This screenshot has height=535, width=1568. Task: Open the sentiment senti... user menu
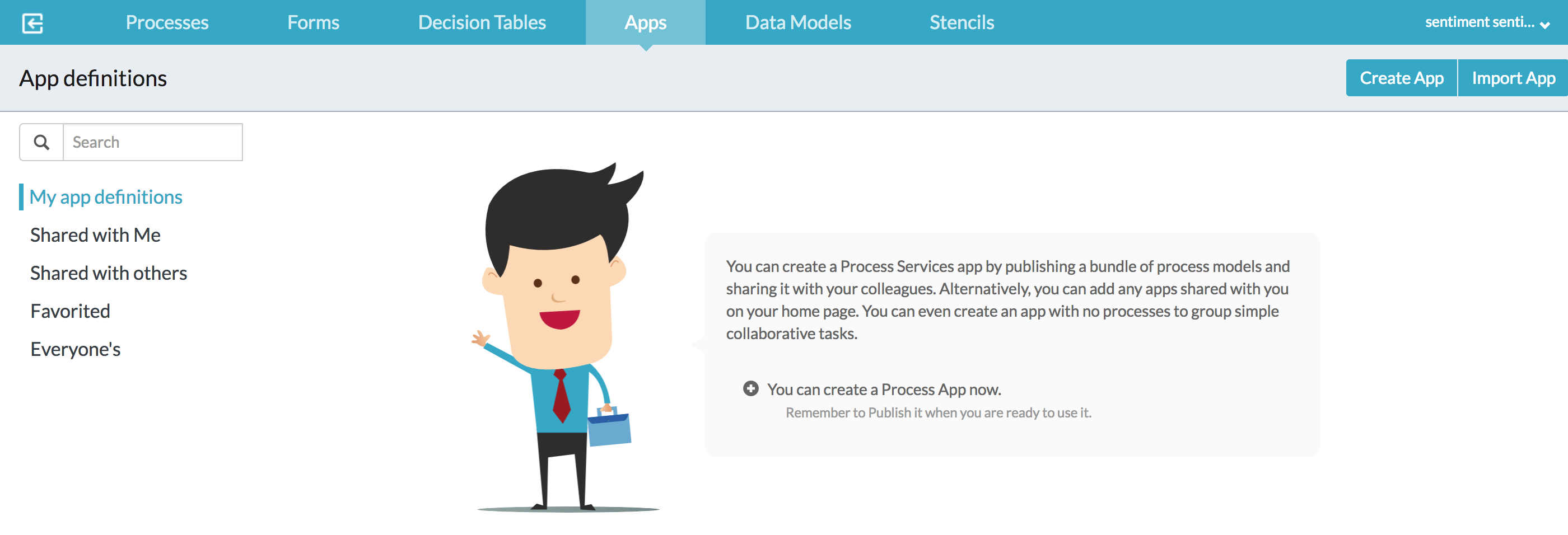tap(1486, 22)
